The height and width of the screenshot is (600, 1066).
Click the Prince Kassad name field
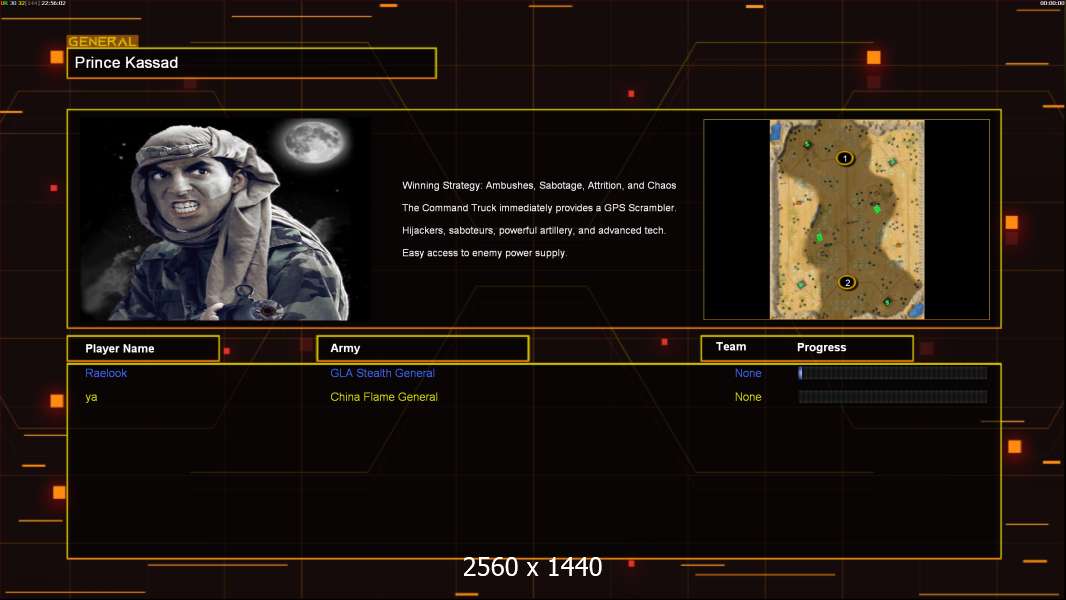pos(251,63)
